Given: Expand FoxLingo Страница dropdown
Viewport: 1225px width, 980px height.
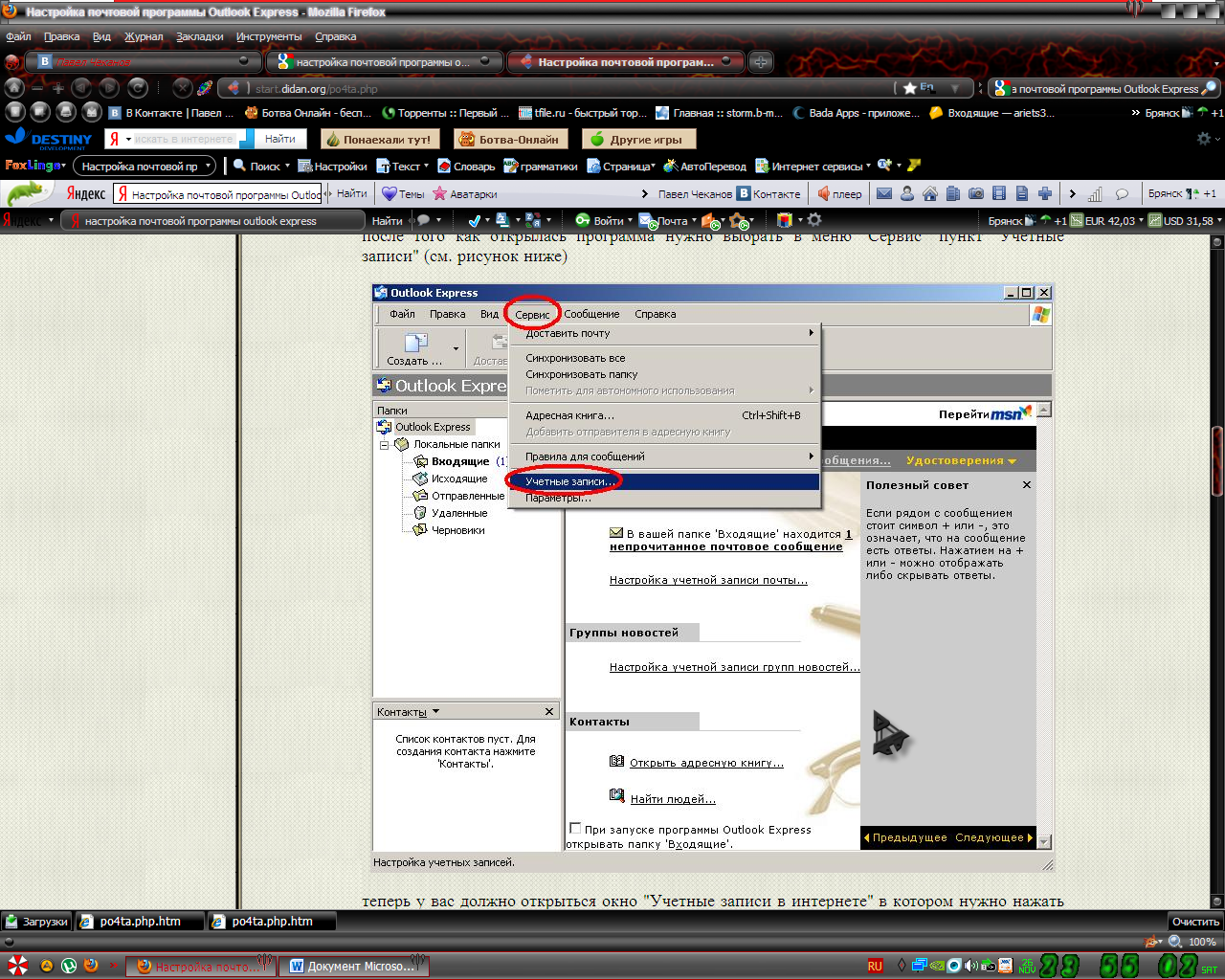Looking at the screenshot, I should click(x=654, y=166).
